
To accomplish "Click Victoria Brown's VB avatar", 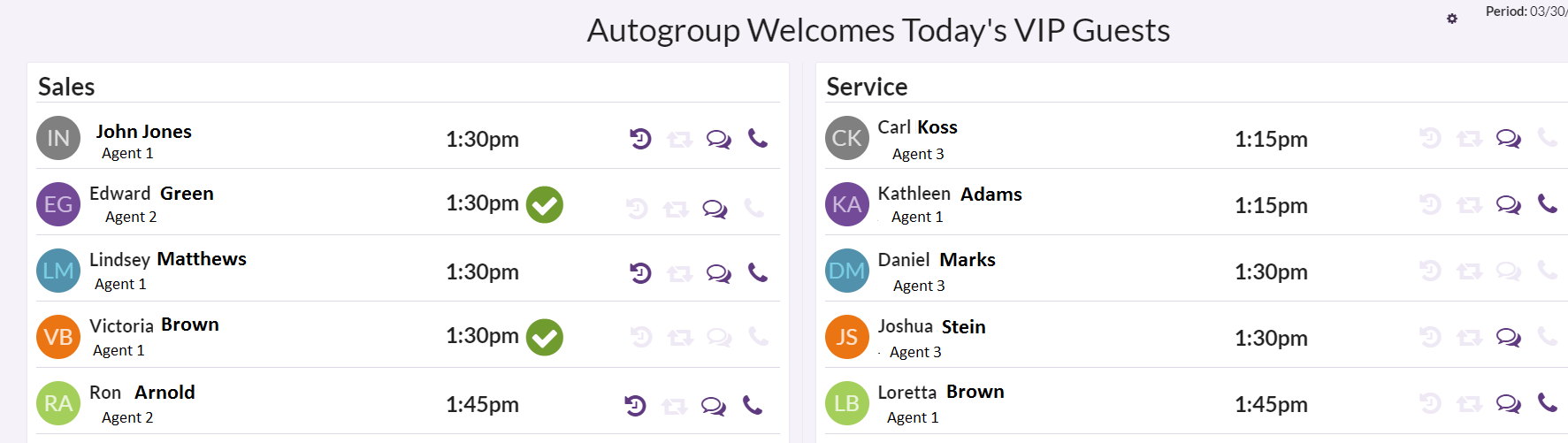I will 58,337.
